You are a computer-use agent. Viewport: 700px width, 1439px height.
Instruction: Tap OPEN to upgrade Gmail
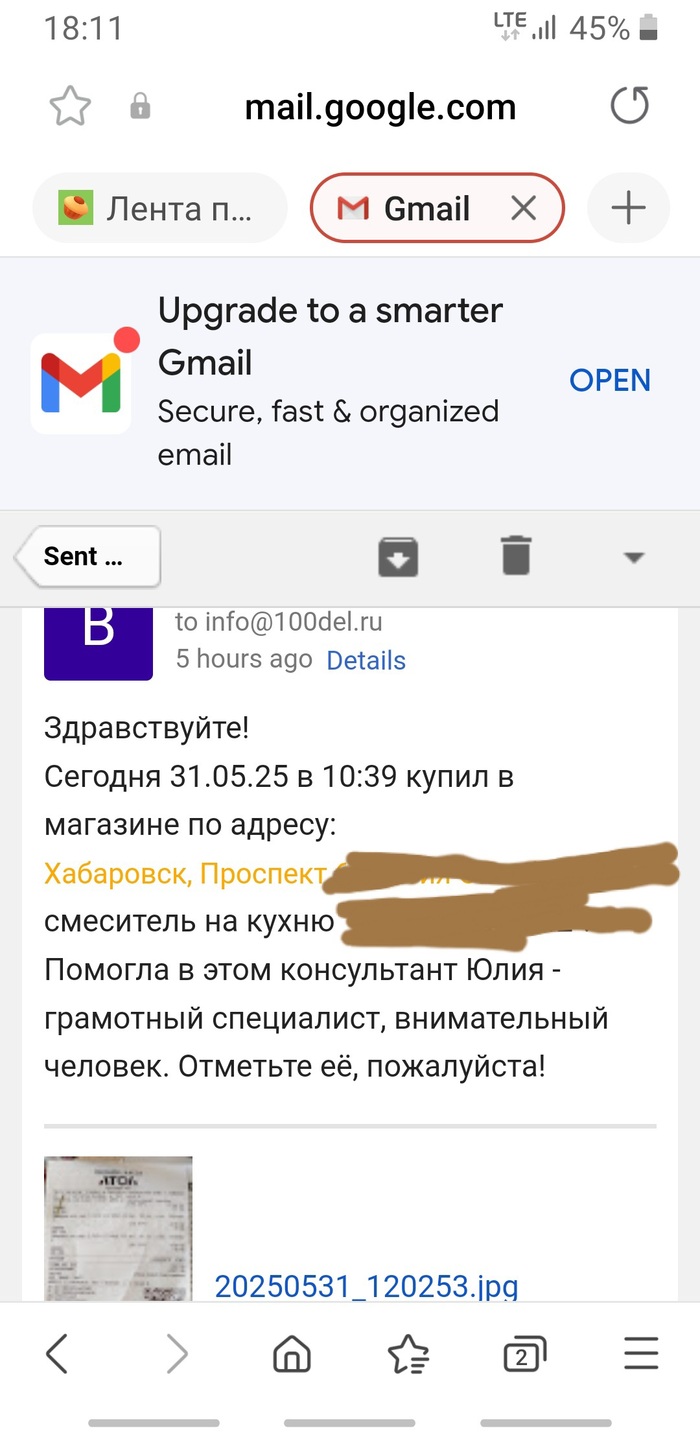point(610,380)
